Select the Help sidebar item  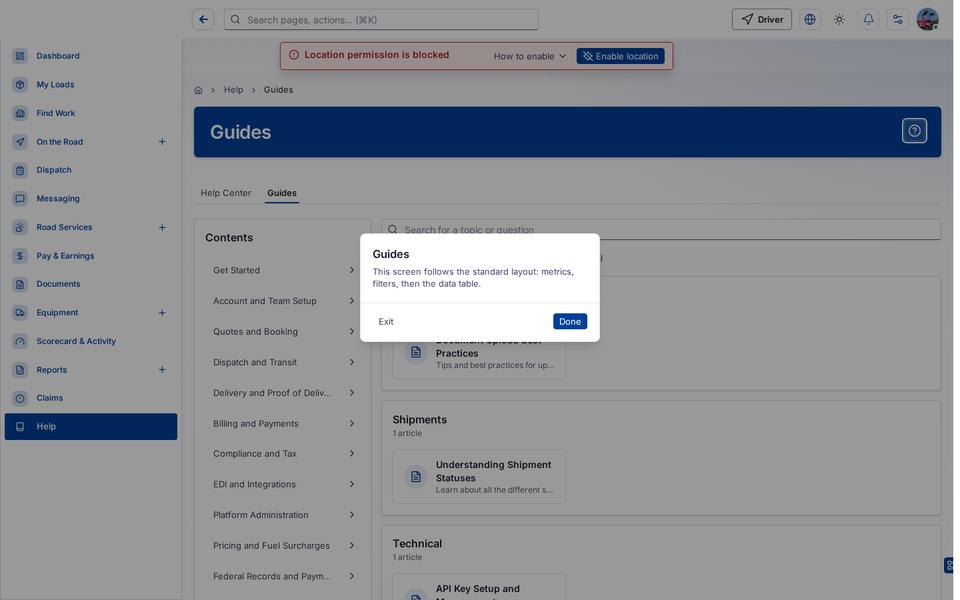[91, 427]
